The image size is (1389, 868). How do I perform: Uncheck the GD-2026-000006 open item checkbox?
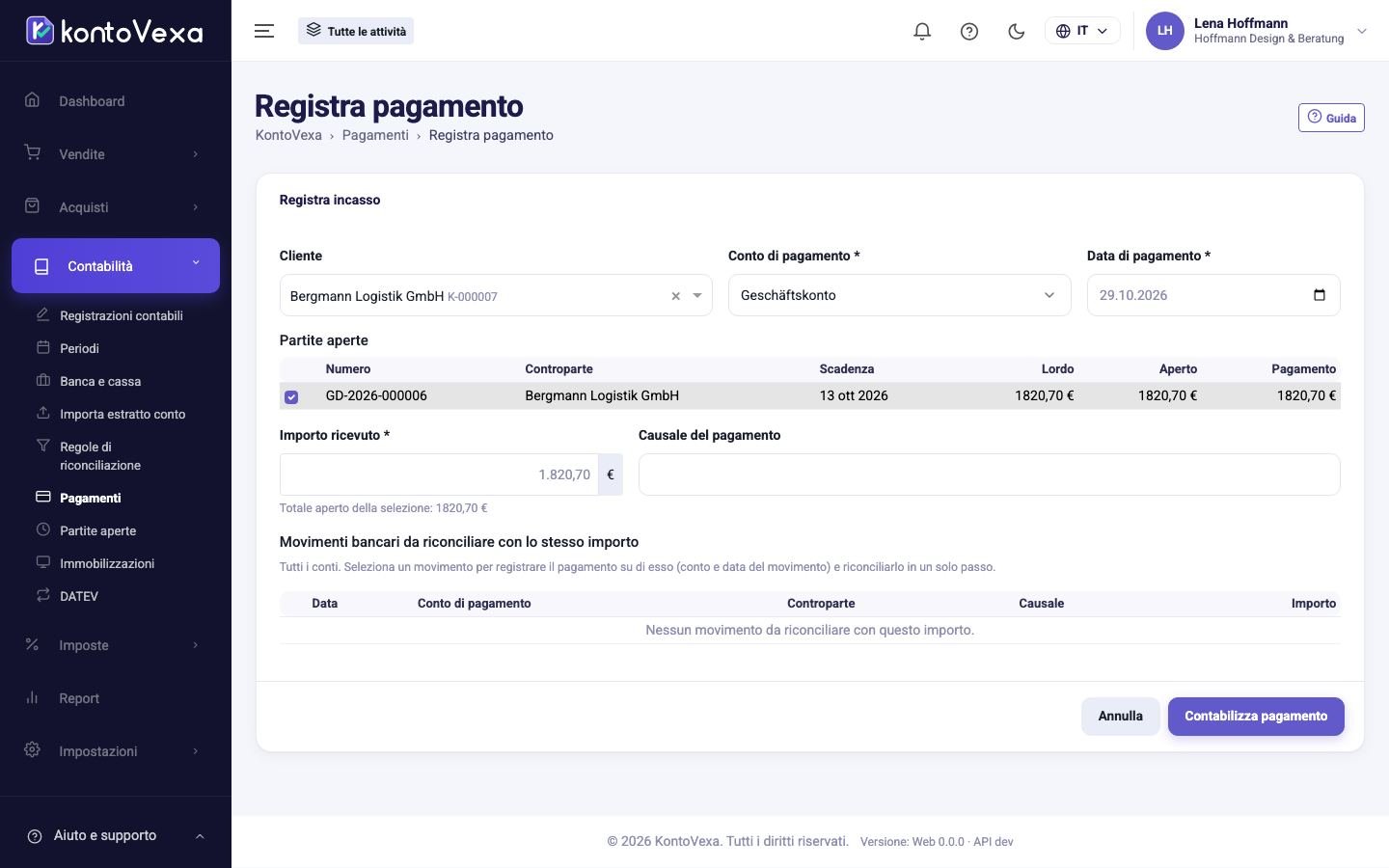click(x=291, y=396)
